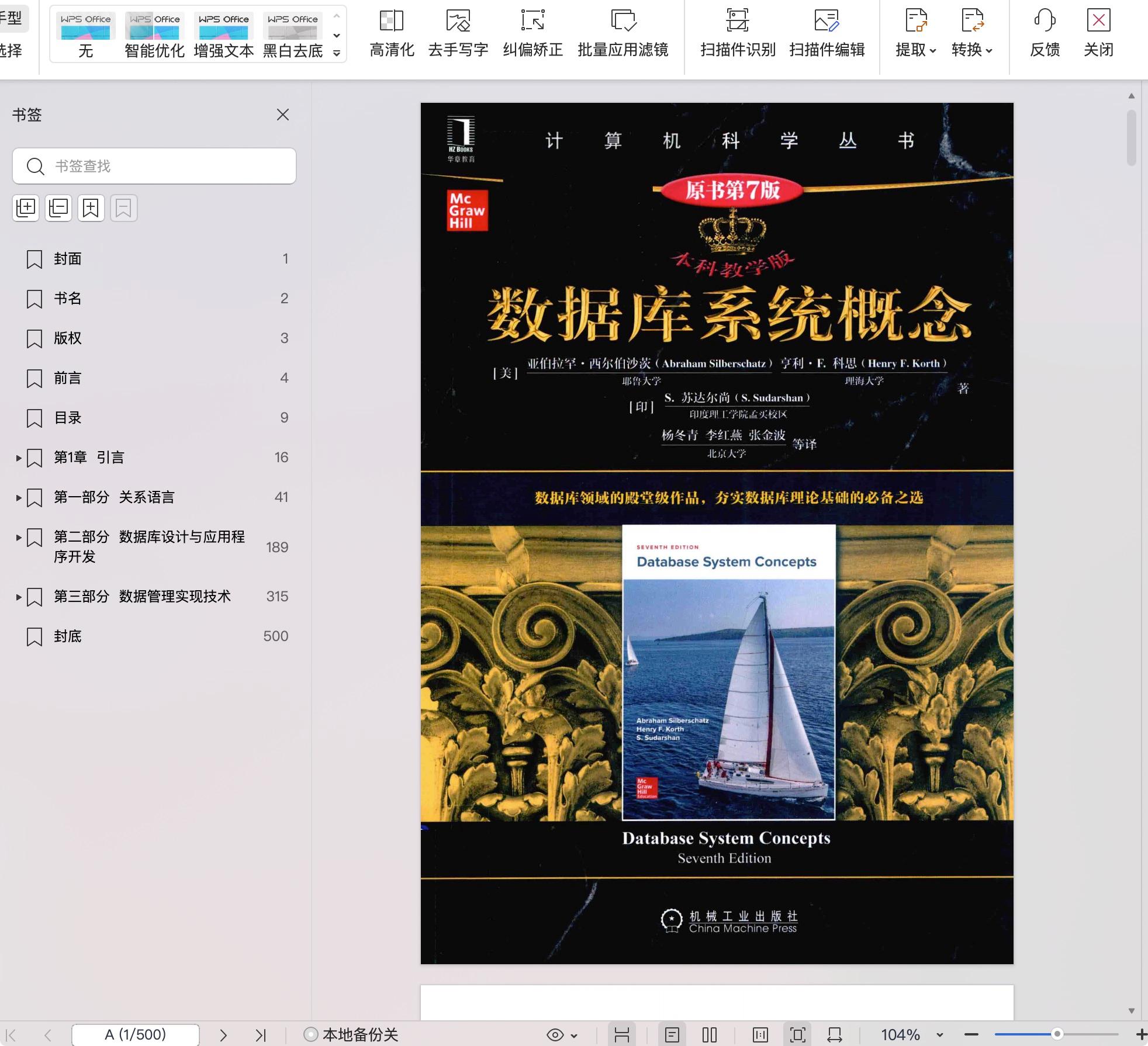The image size is (1148, 1046).
Task: Click the disabled delete bookmark icon
Action: pos(123,207)
